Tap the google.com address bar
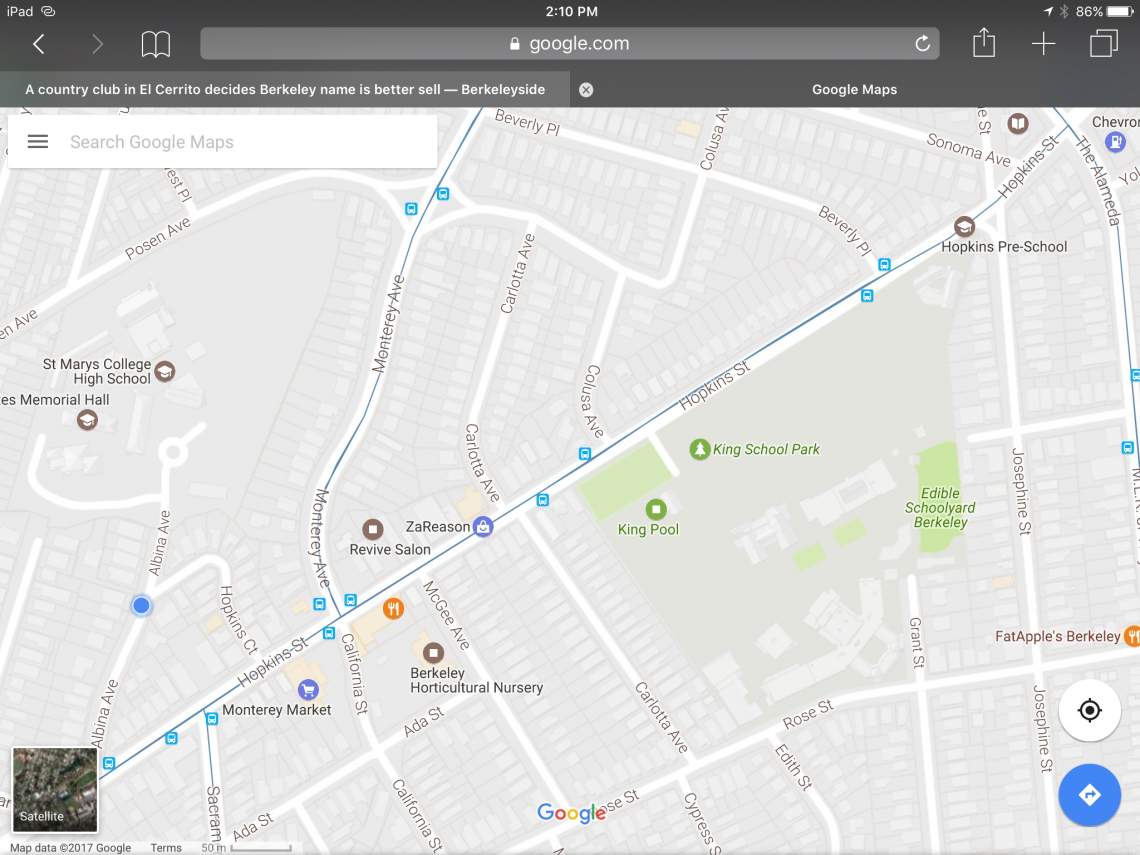Screen dimensions: 1140x855 569,44
